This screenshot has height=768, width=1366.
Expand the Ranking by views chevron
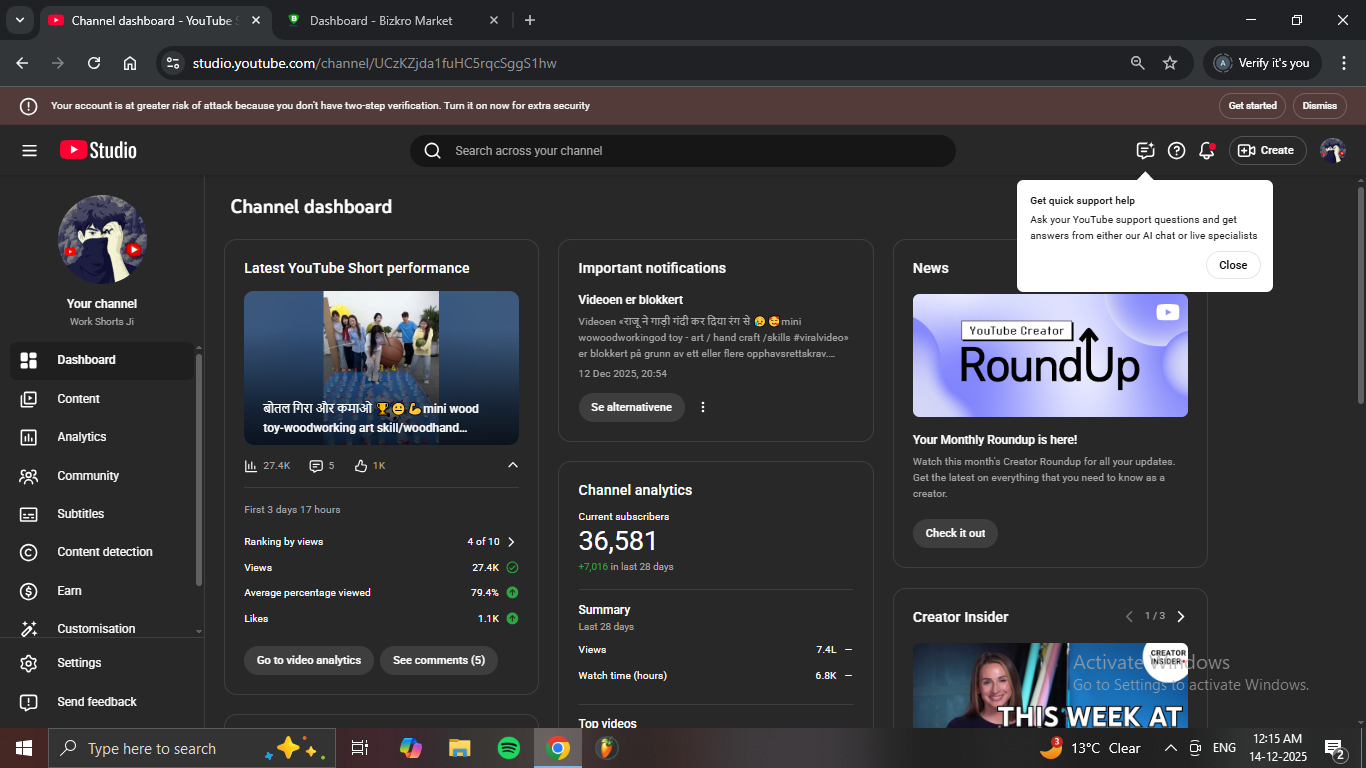pyautogui.click(x=511, y=542)
